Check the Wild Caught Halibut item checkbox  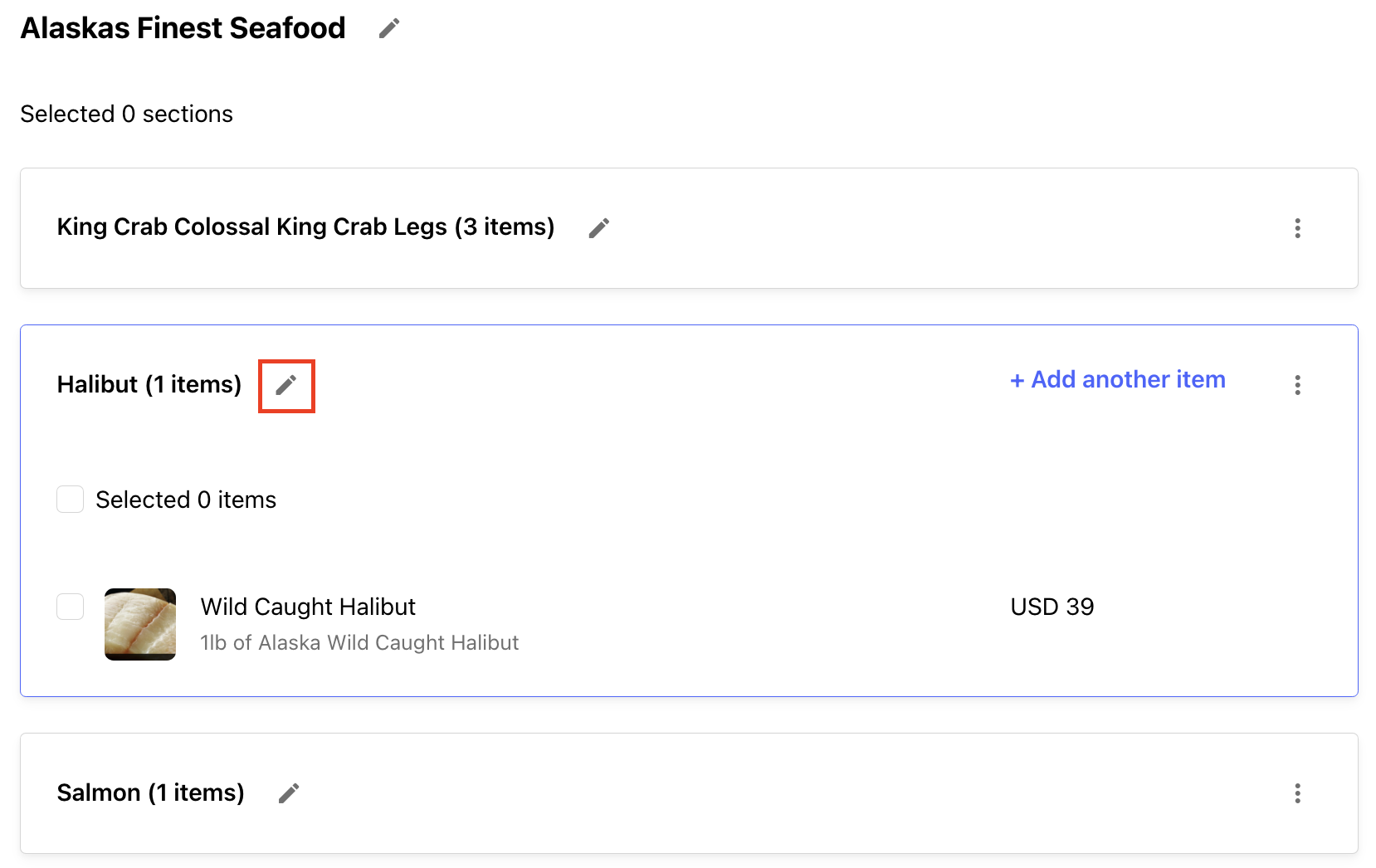70,607
